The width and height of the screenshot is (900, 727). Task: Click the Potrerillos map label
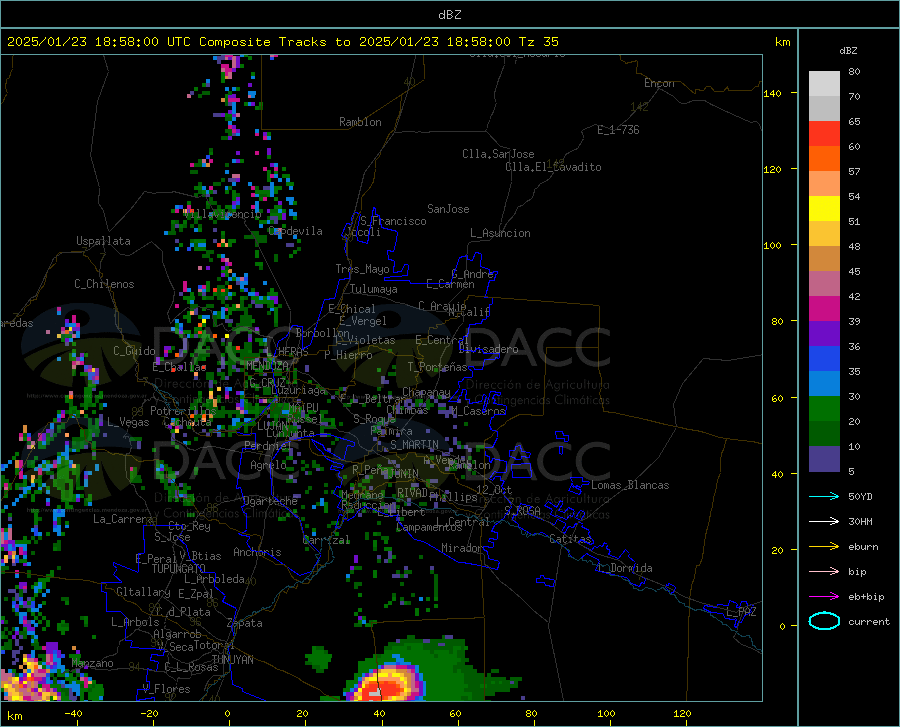click(x=183, y=411)
